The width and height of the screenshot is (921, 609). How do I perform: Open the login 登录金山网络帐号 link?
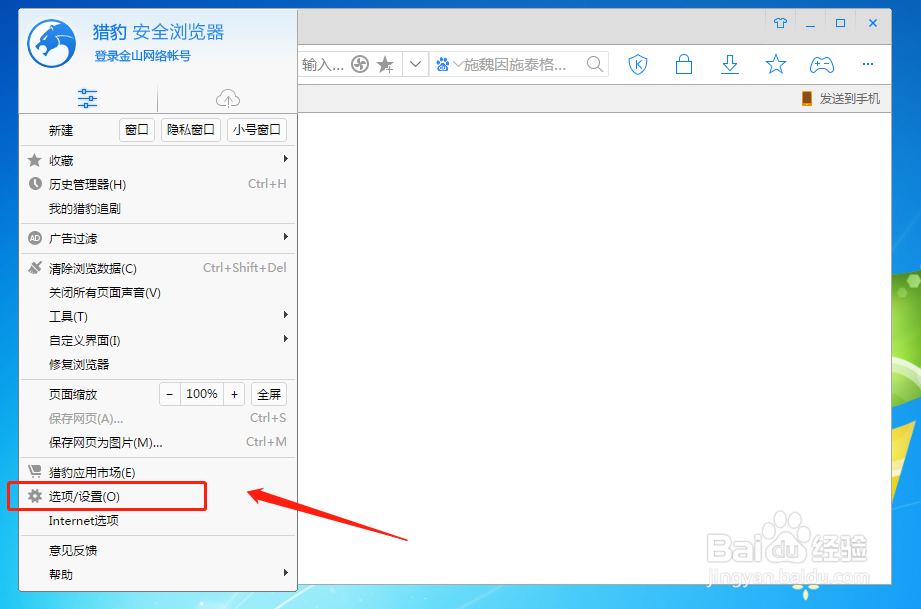(143, 56)
